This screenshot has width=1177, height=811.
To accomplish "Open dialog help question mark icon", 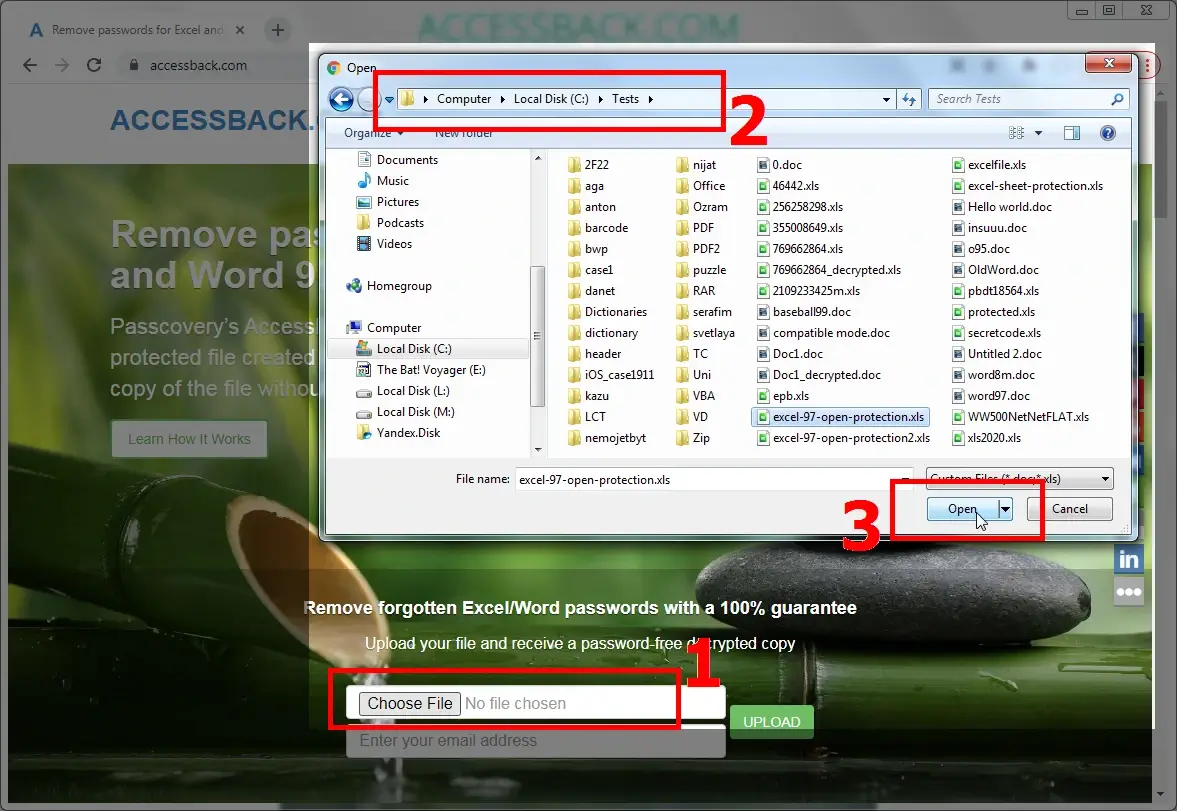I will click(1107, 133).
